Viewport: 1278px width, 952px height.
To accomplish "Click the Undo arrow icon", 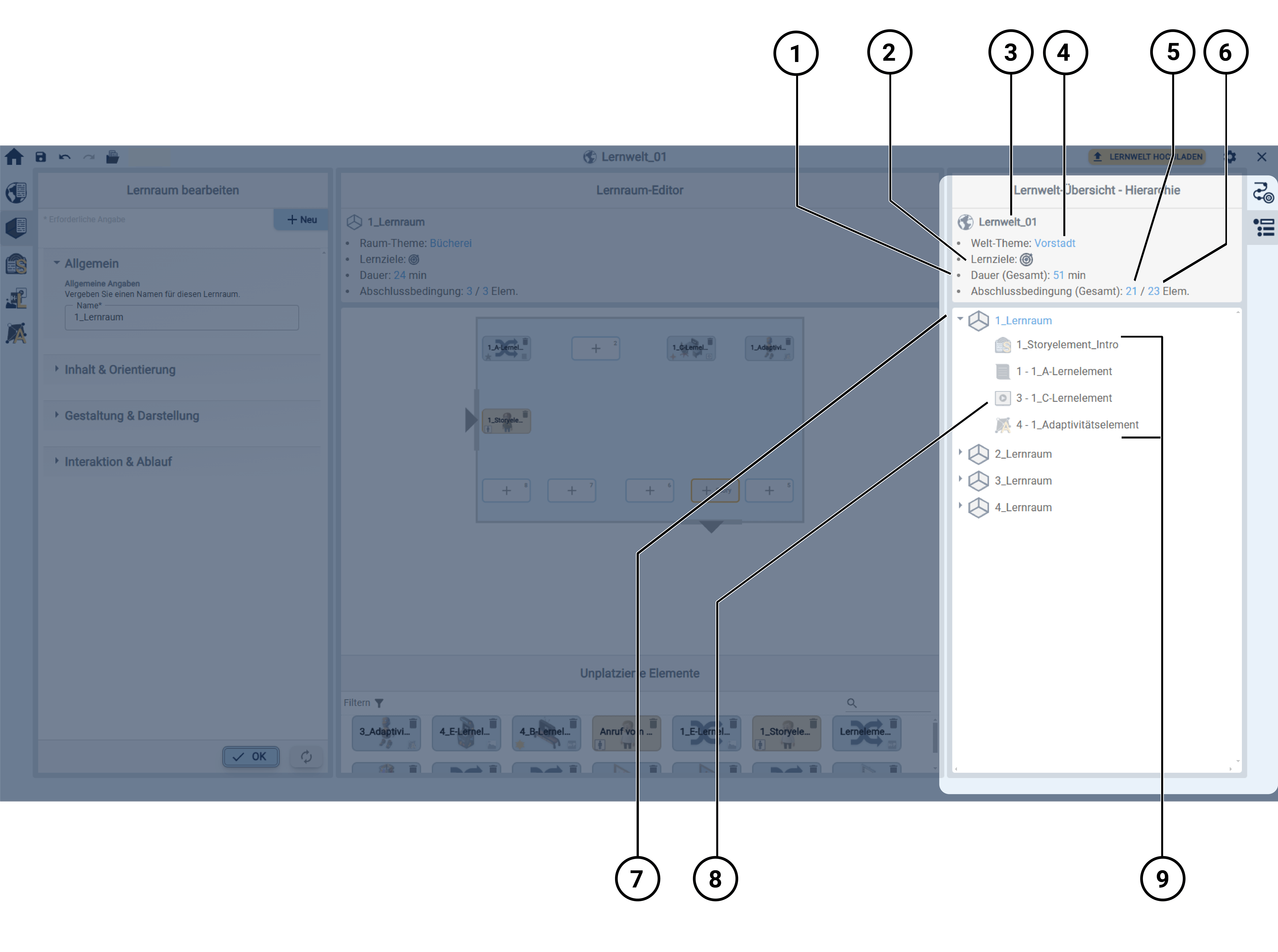I will pos(65,157).
